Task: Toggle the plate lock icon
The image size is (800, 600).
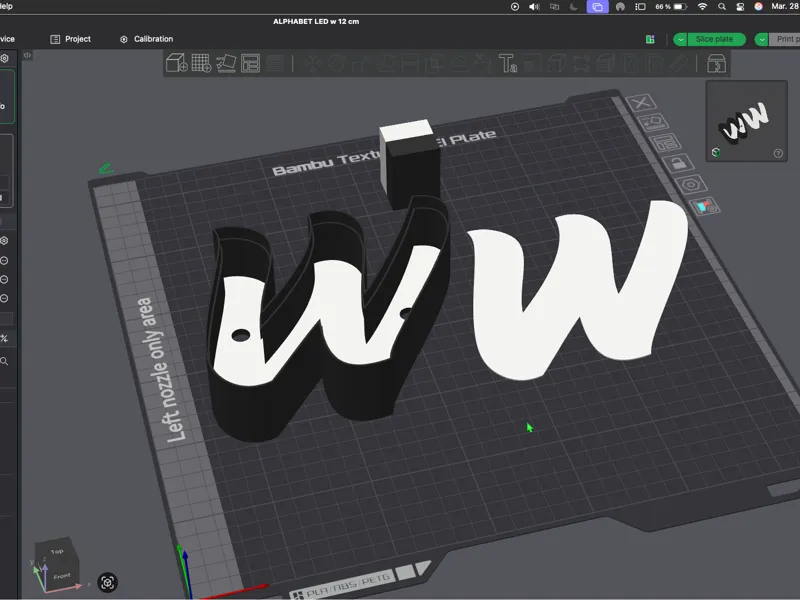Action: 678,163
